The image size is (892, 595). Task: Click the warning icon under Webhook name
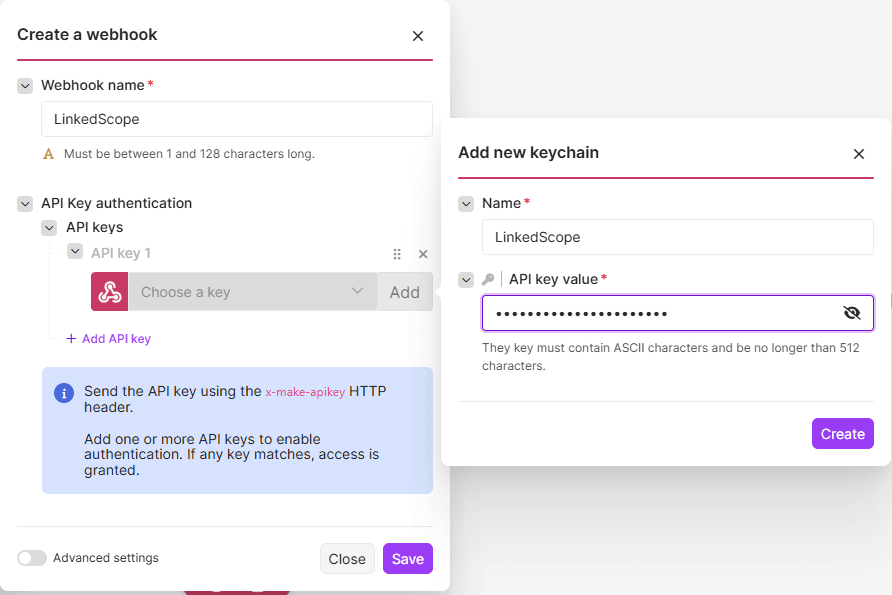point(49,154)
